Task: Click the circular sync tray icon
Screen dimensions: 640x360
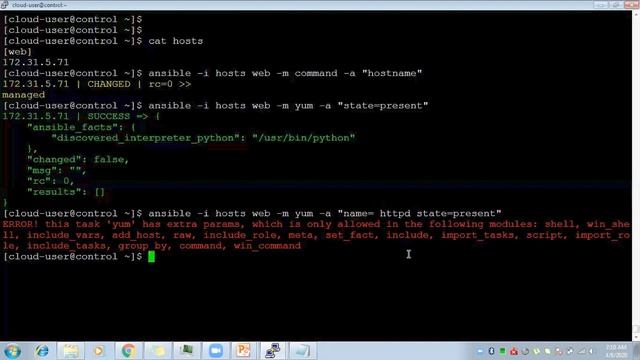Action: pyautogui.click(x=525, y=351)
